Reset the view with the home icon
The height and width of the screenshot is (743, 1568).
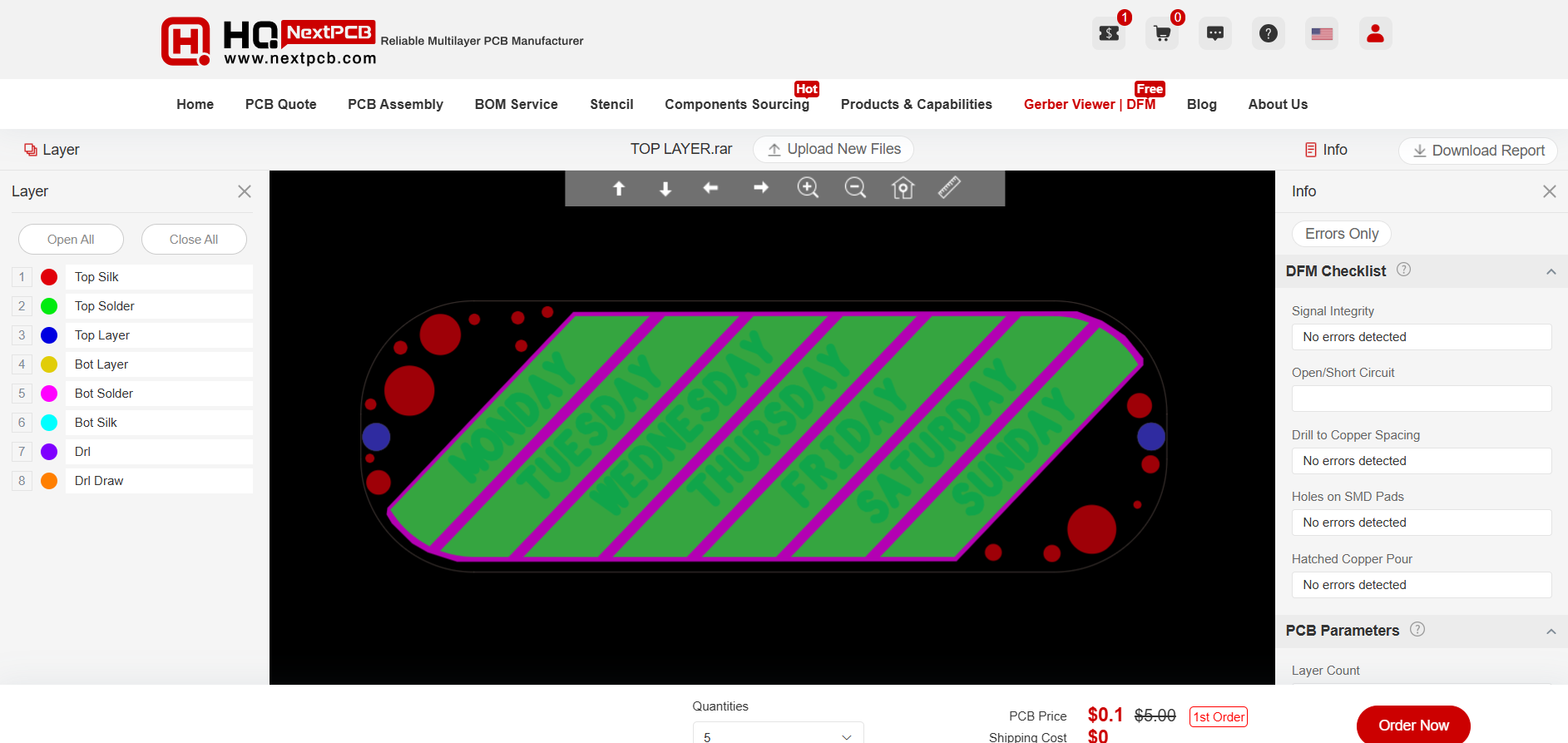point(903,188)
